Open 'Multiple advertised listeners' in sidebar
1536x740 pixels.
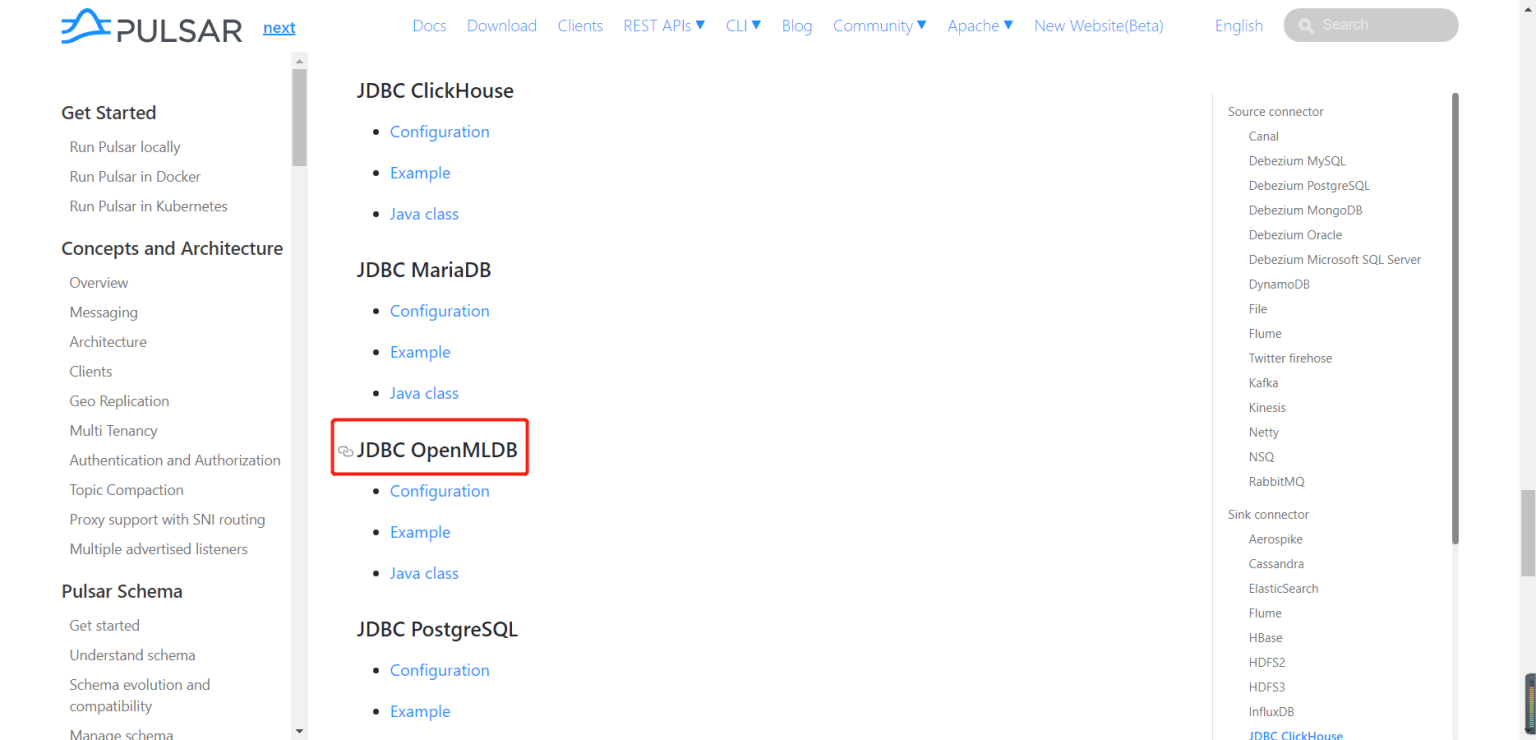(x=158, y=549)
